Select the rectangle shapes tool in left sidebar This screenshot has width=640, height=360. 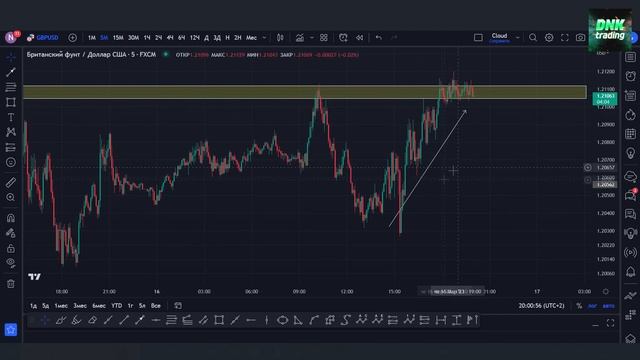point(11,102)
